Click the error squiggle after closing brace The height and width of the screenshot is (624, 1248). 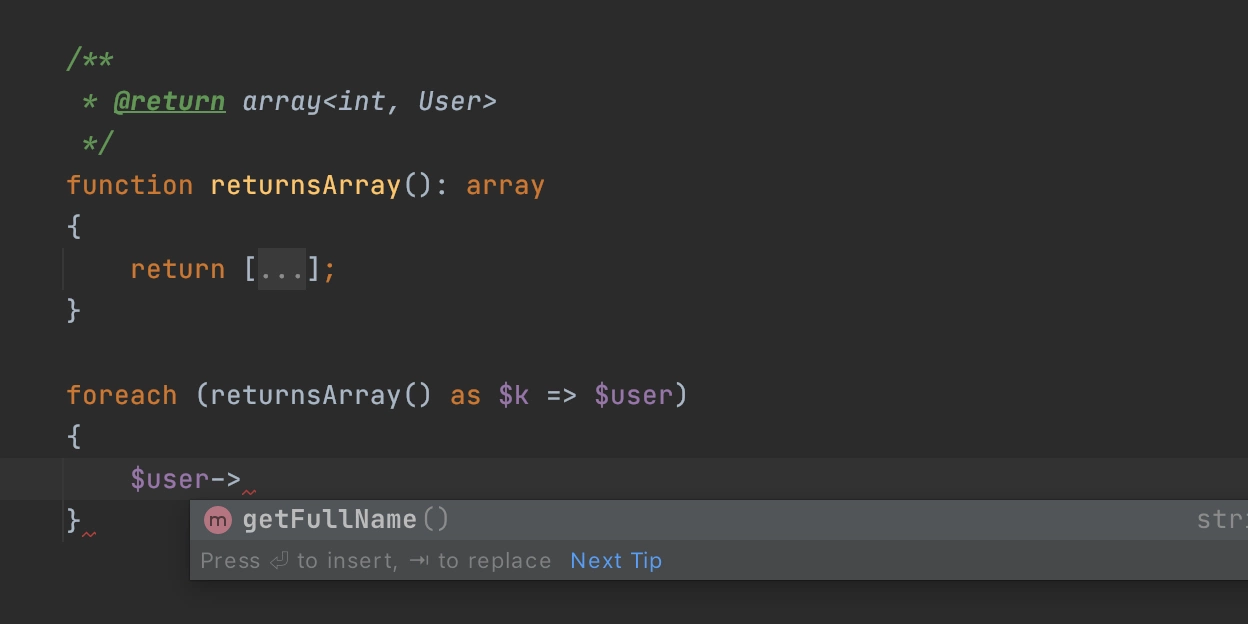[89, 535]
